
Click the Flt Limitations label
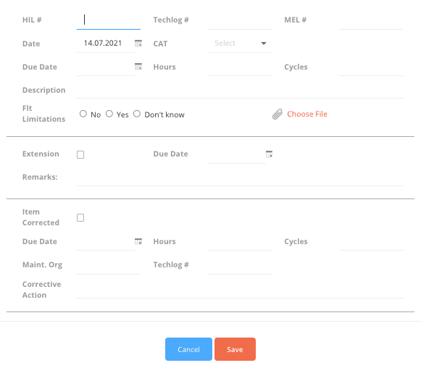(44, 114)
